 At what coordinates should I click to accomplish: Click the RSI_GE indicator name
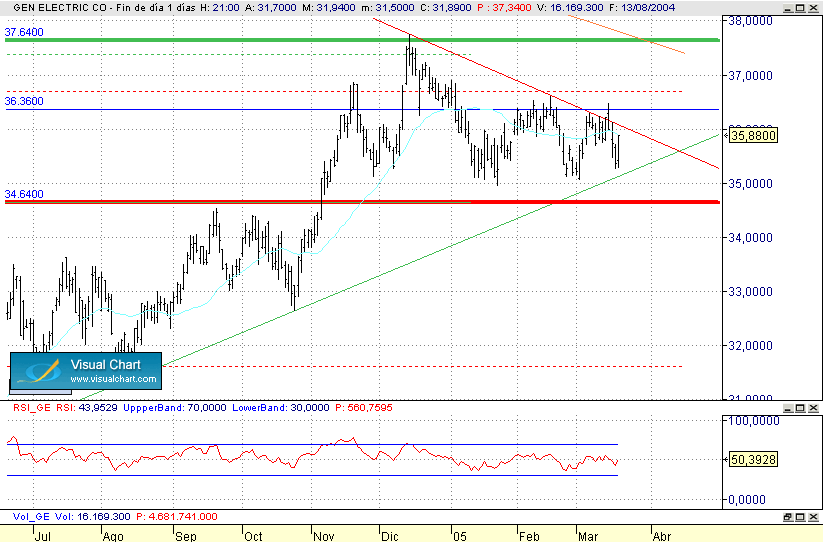(32, 408)
